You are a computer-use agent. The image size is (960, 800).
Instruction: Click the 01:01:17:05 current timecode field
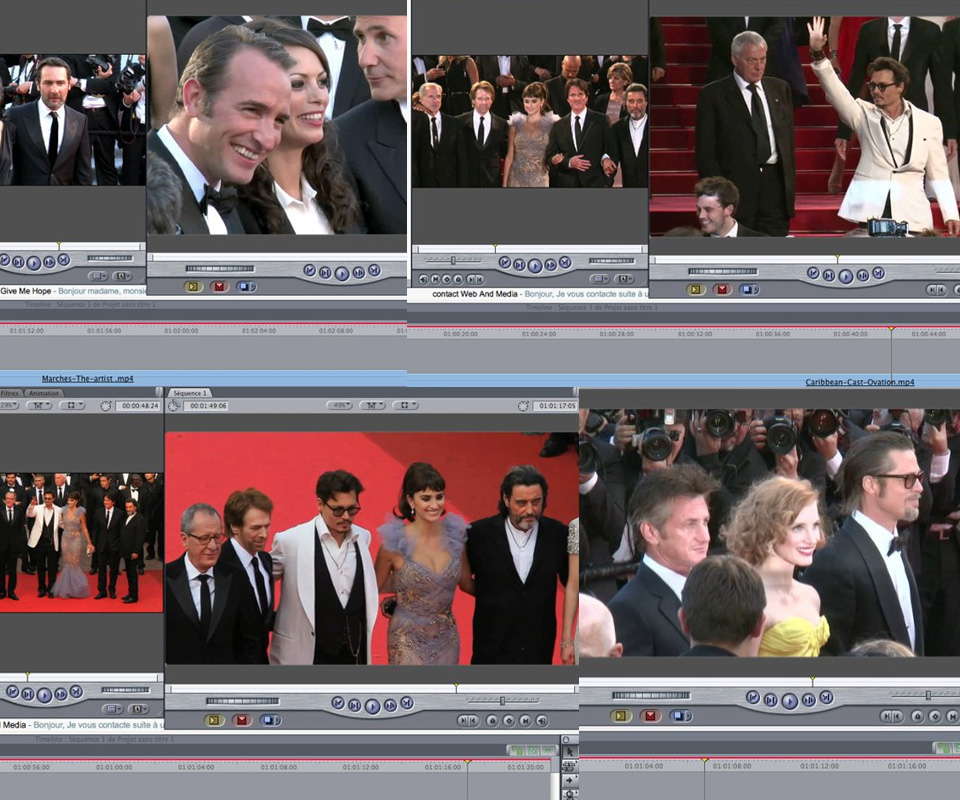[x=556, y=406]
